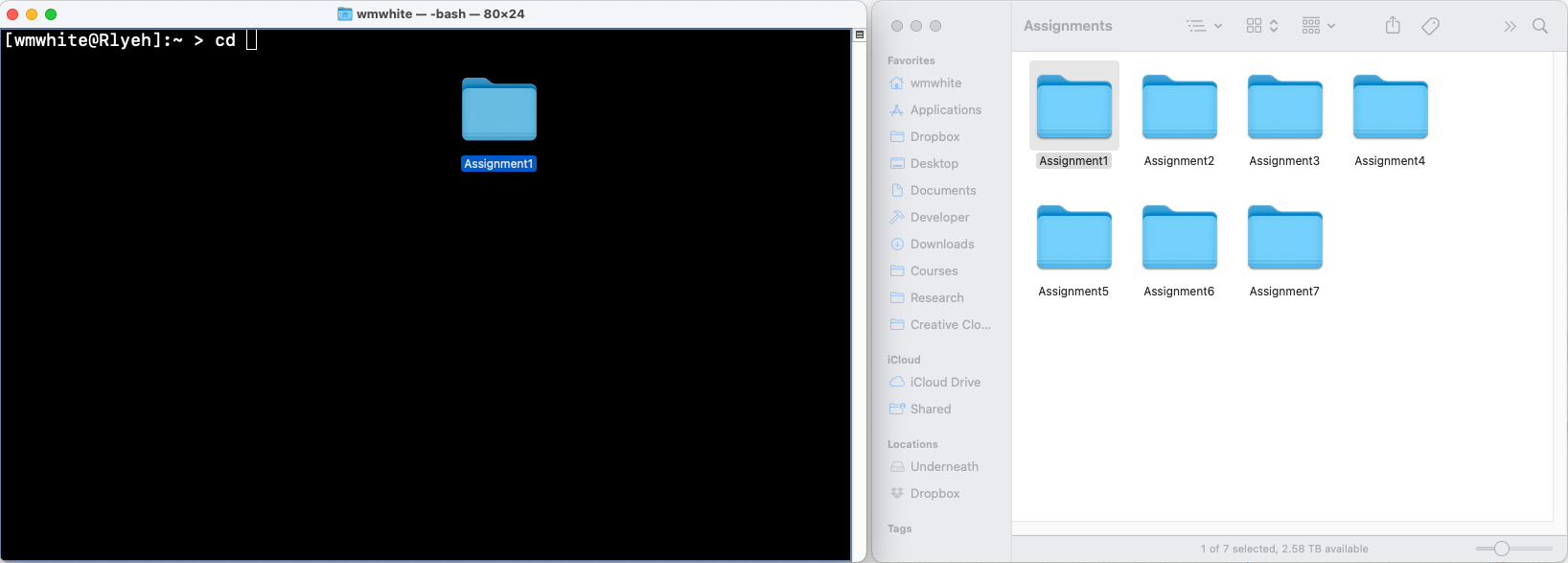Image resolution: width=1568 pixels, height=563 pixels.
Task: Click the dragged Assignment1 folder in Terminal
Action: tap(498, 111)
